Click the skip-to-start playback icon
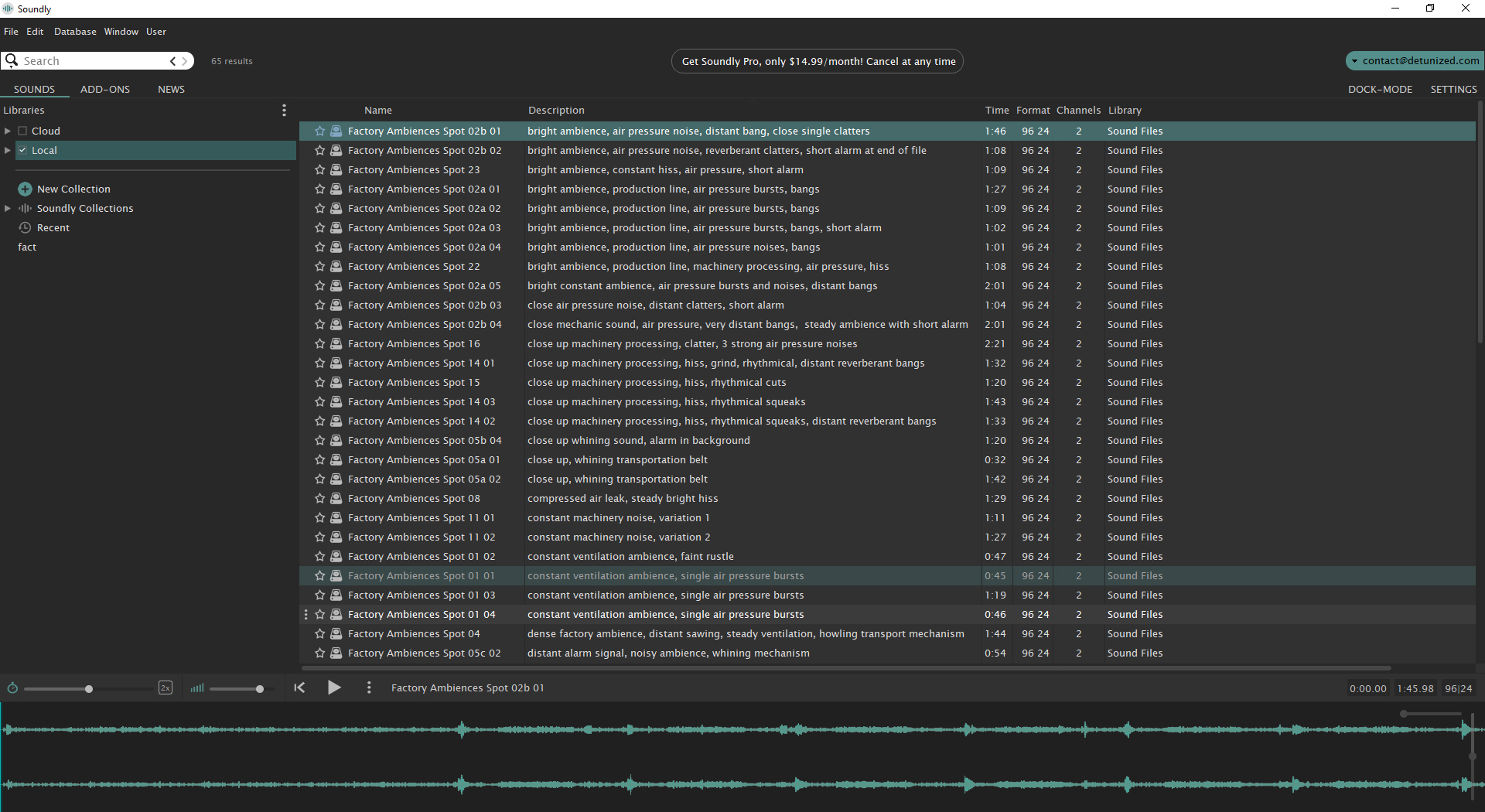Screen dimensions: 1485x812 click(x=299, y=687)
